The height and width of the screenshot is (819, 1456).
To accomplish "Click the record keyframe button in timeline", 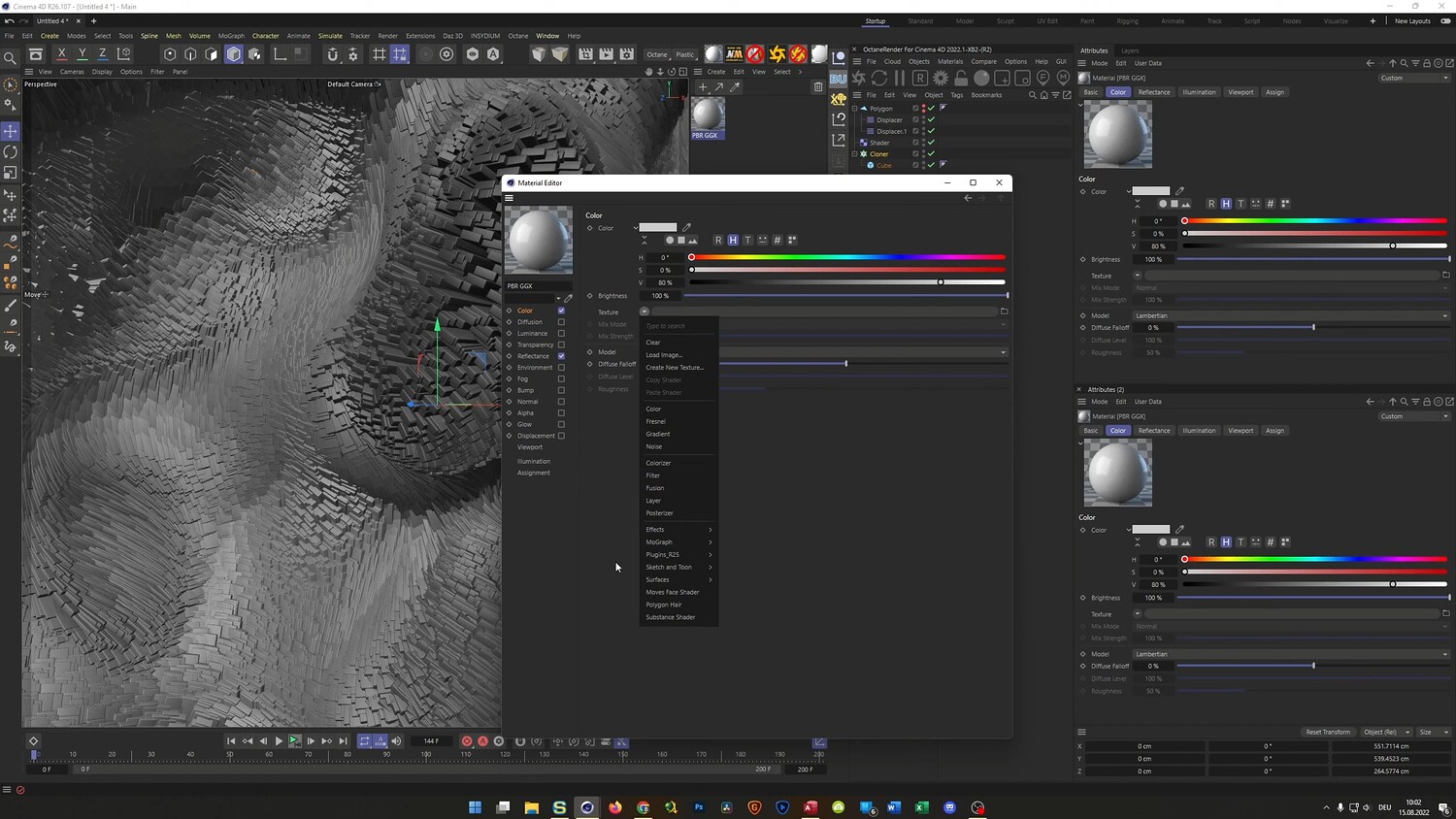I will (467, 741).
